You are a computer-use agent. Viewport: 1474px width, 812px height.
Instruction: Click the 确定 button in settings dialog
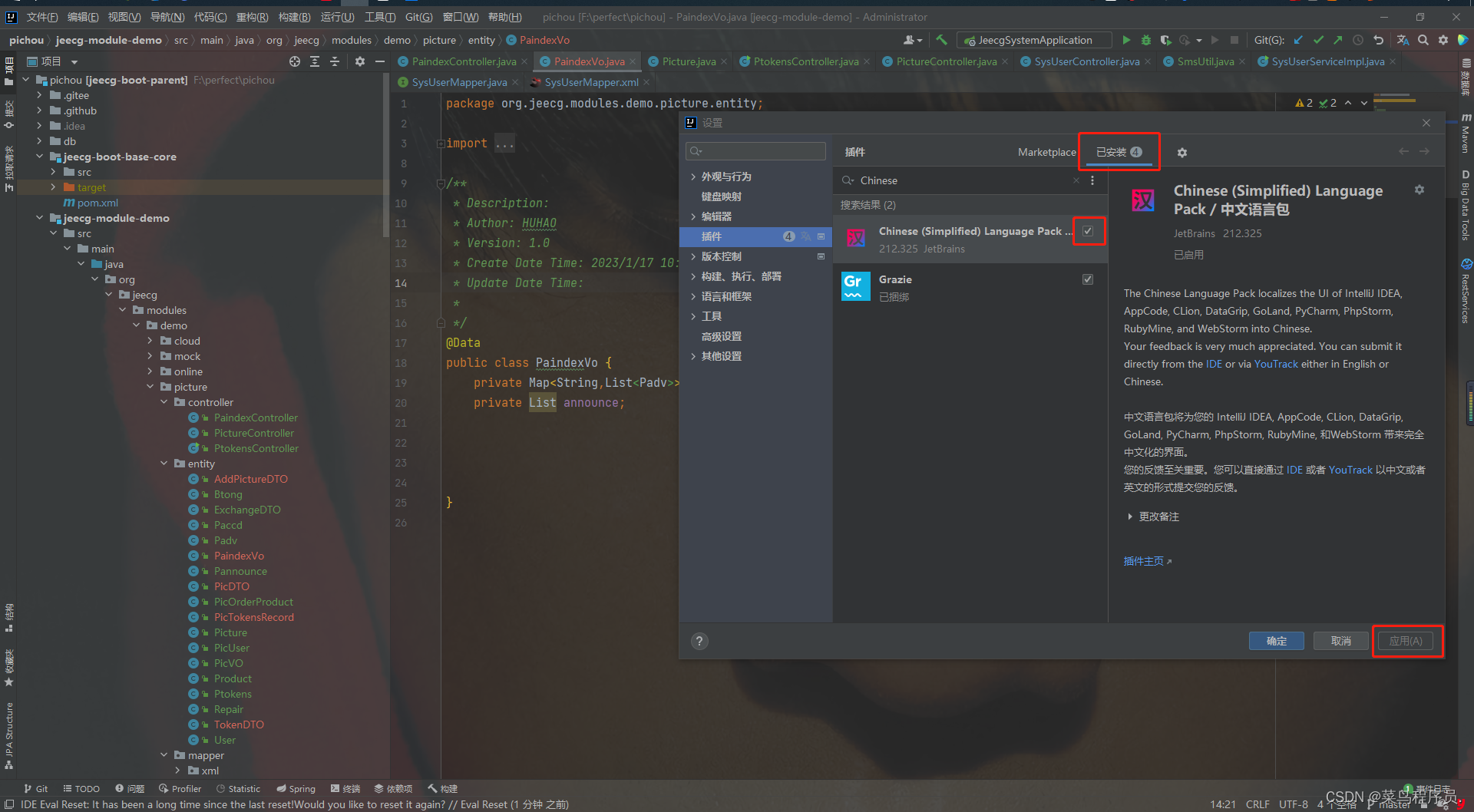[x=1276, y=641]
